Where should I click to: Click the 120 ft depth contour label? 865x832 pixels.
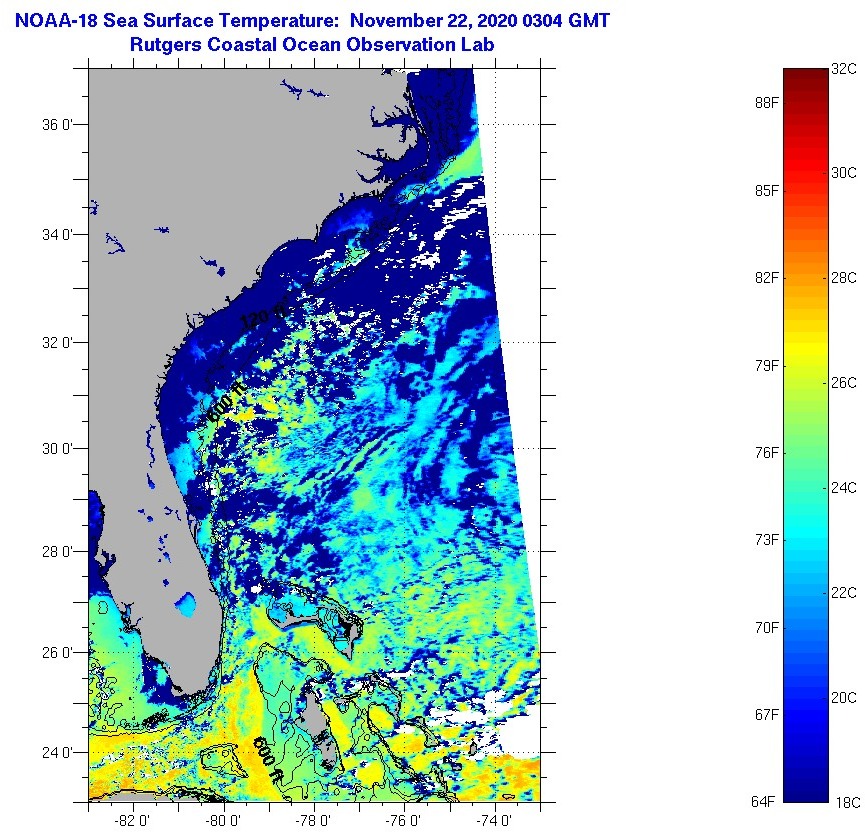[x=264, y=315]
